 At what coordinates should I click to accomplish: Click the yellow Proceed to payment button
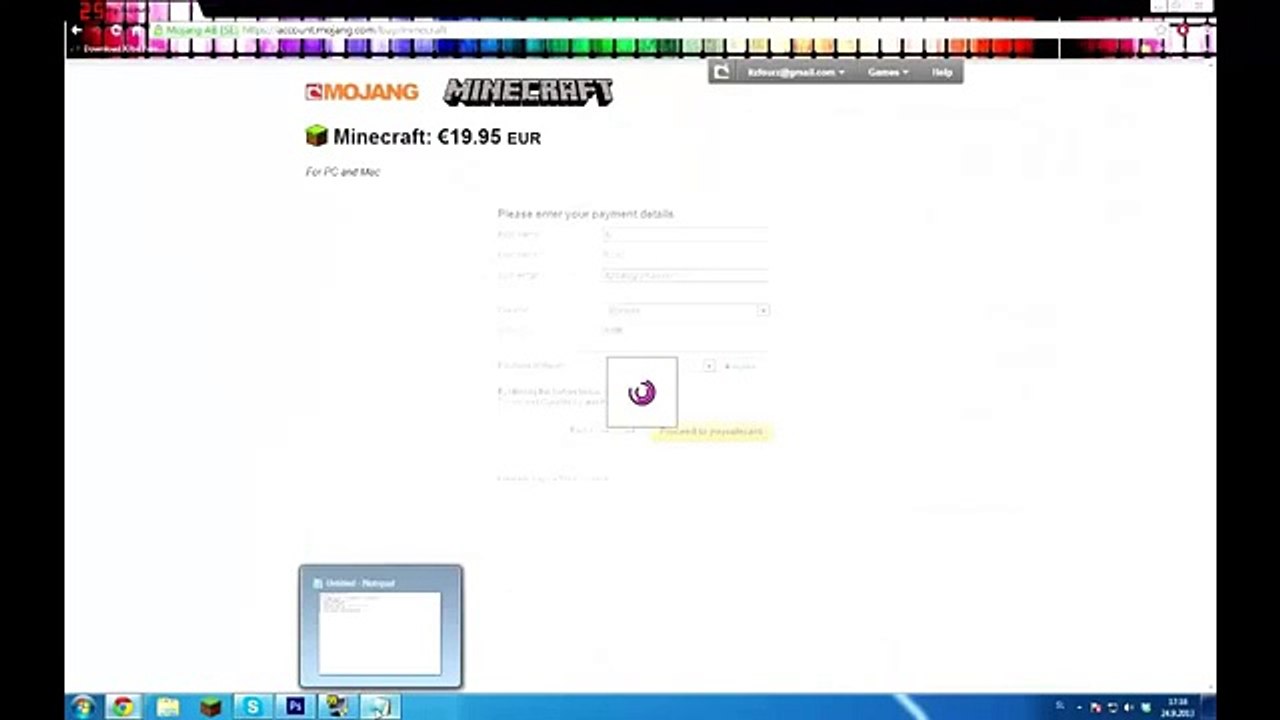711,431
